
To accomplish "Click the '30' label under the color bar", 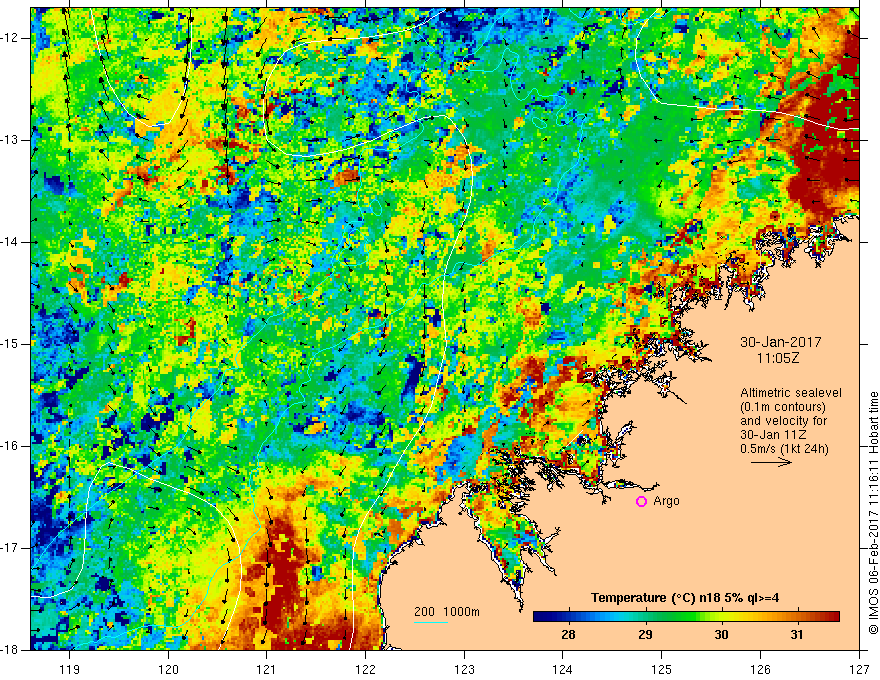I will pos(721,635).
